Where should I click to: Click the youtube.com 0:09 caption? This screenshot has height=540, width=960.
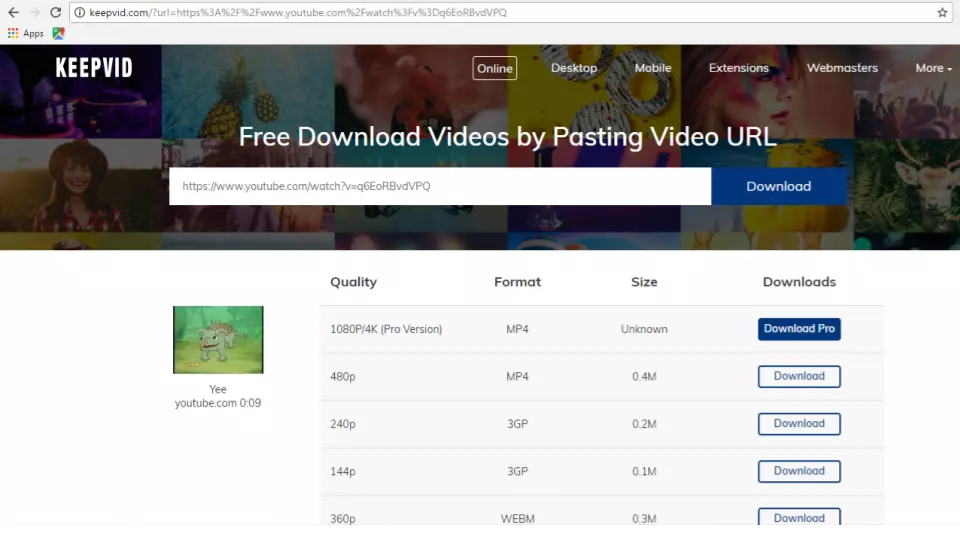tap(218, 403)
